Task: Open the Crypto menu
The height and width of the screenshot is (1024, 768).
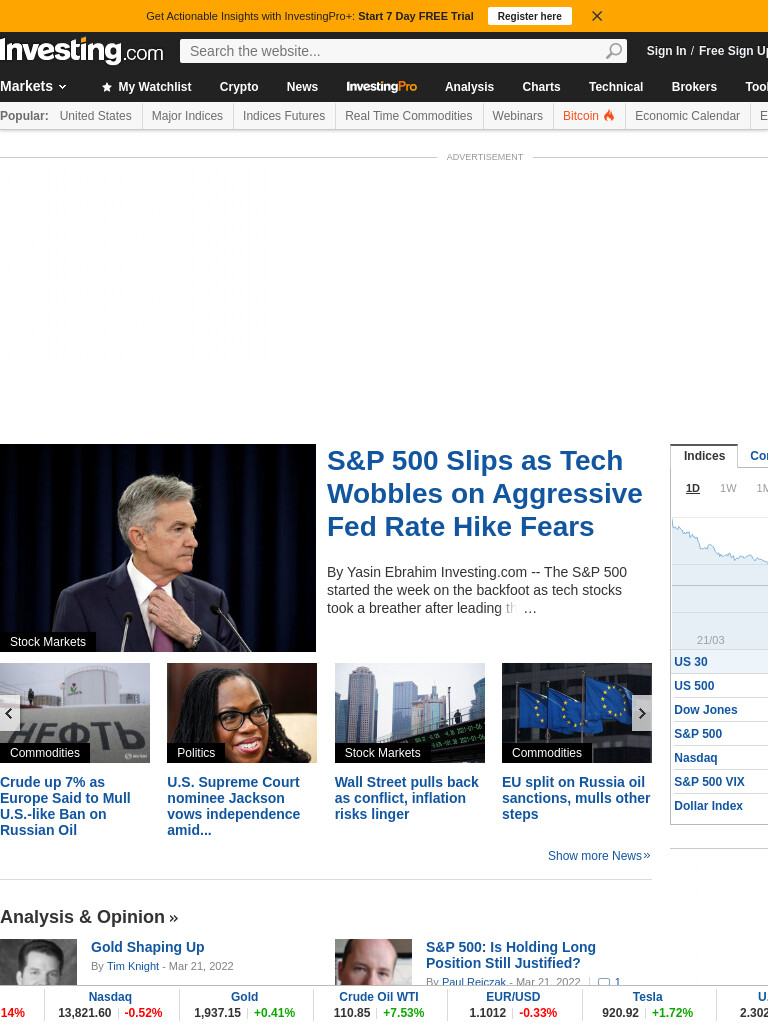Action: tap(239, 87)
